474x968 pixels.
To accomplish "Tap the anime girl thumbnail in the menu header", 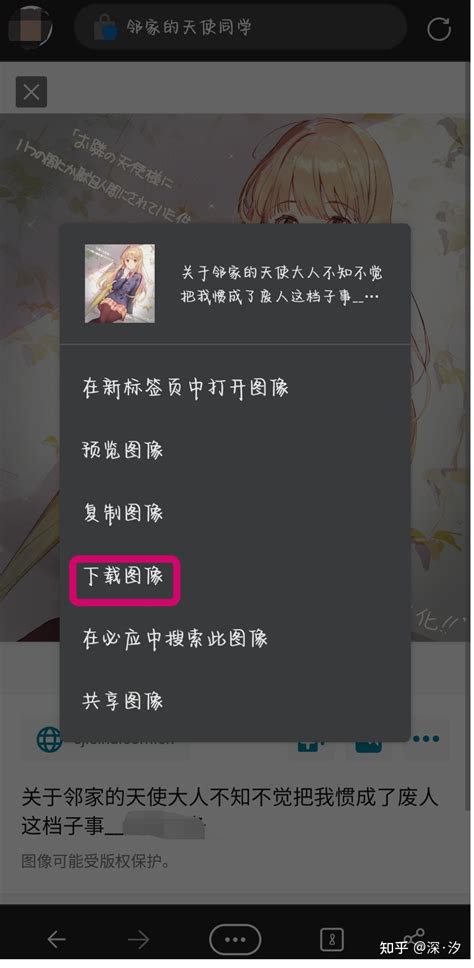I will 120,283.
